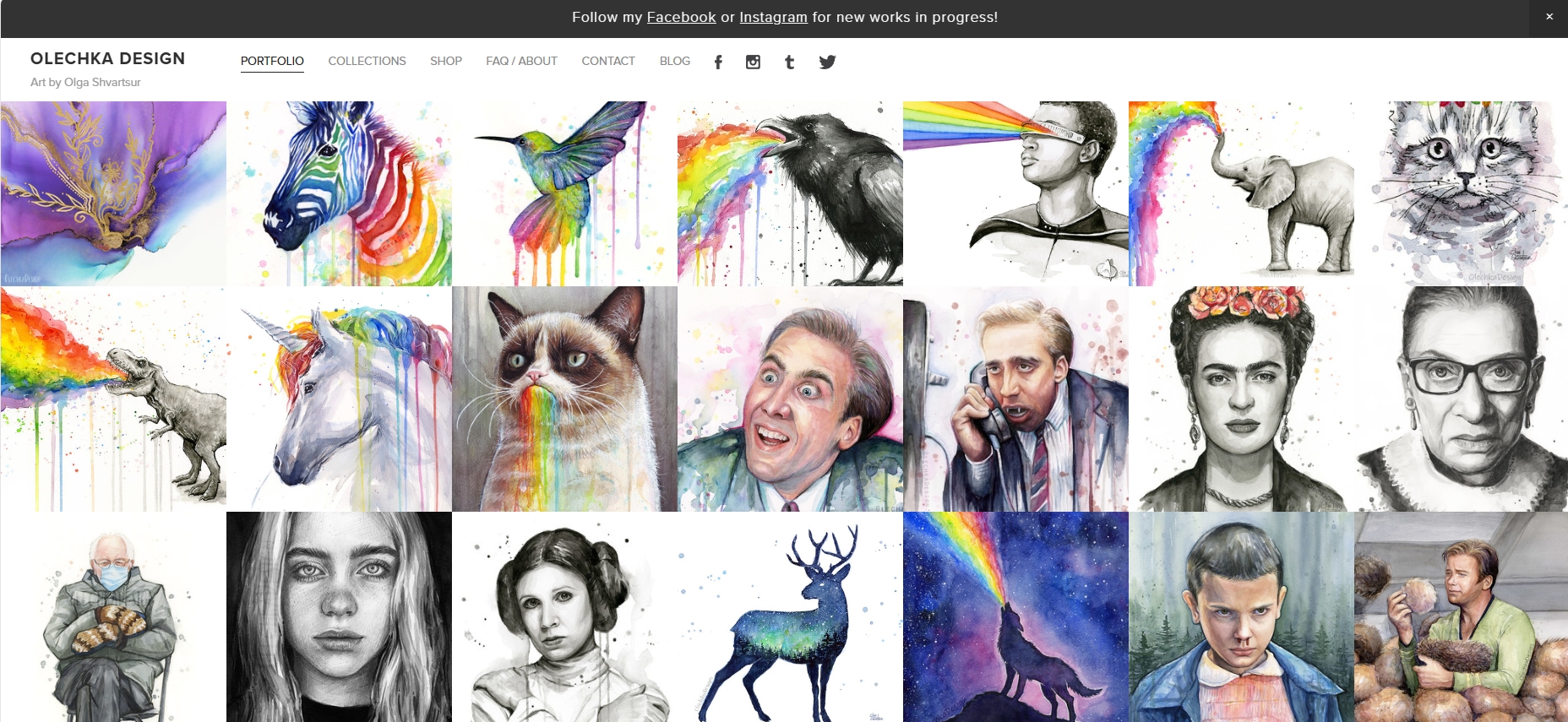Open the Instagram icon in header

click(753, 62)
